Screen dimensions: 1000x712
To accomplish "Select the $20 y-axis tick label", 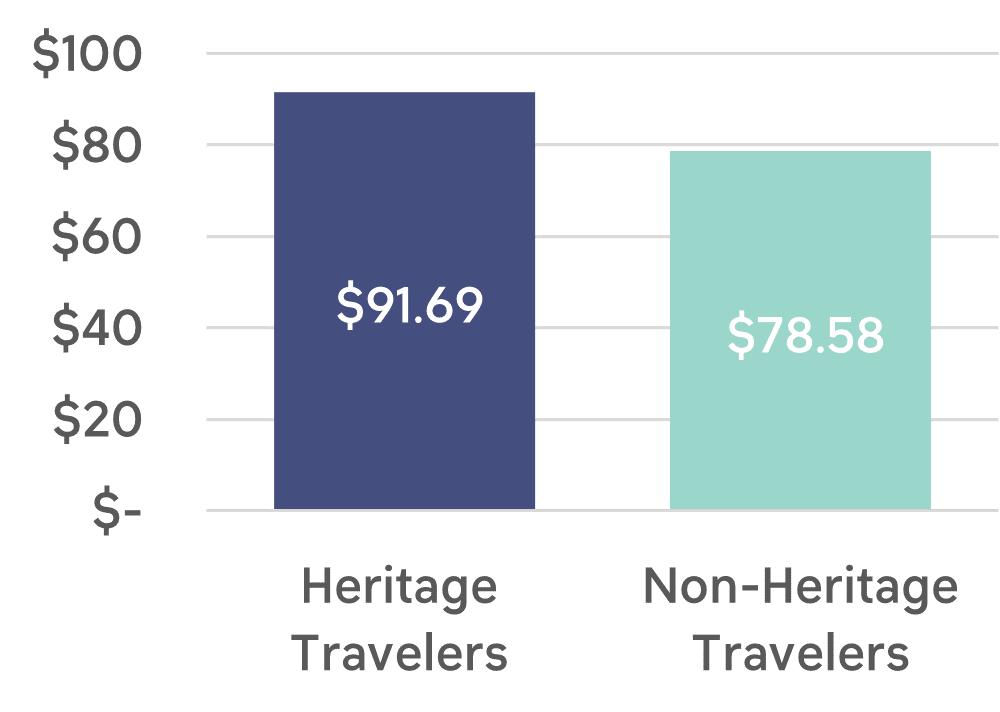I will (x=96, y=420).
